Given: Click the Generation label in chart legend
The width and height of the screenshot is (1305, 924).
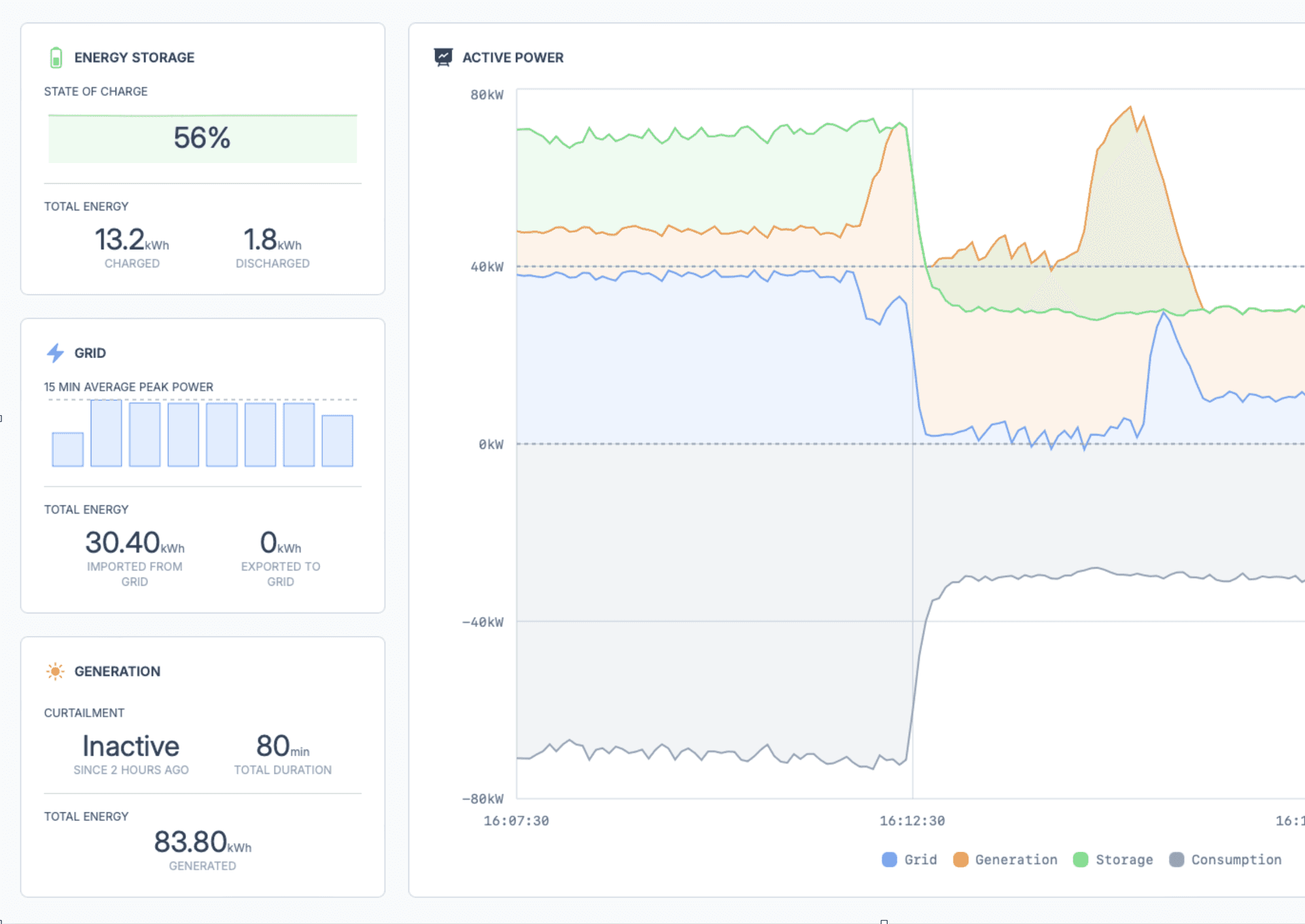Looking at the screenshot, I should [1015, 859].
